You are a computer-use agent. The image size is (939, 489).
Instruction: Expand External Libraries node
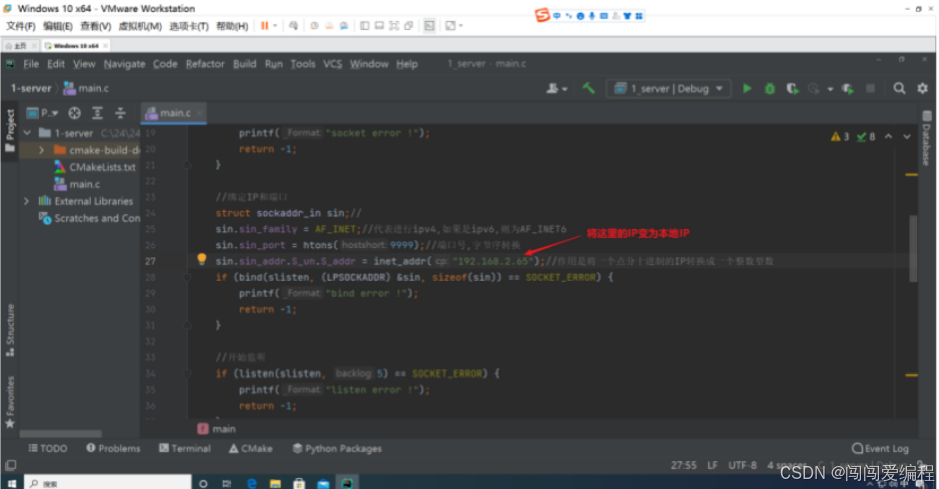coord(26,201)
